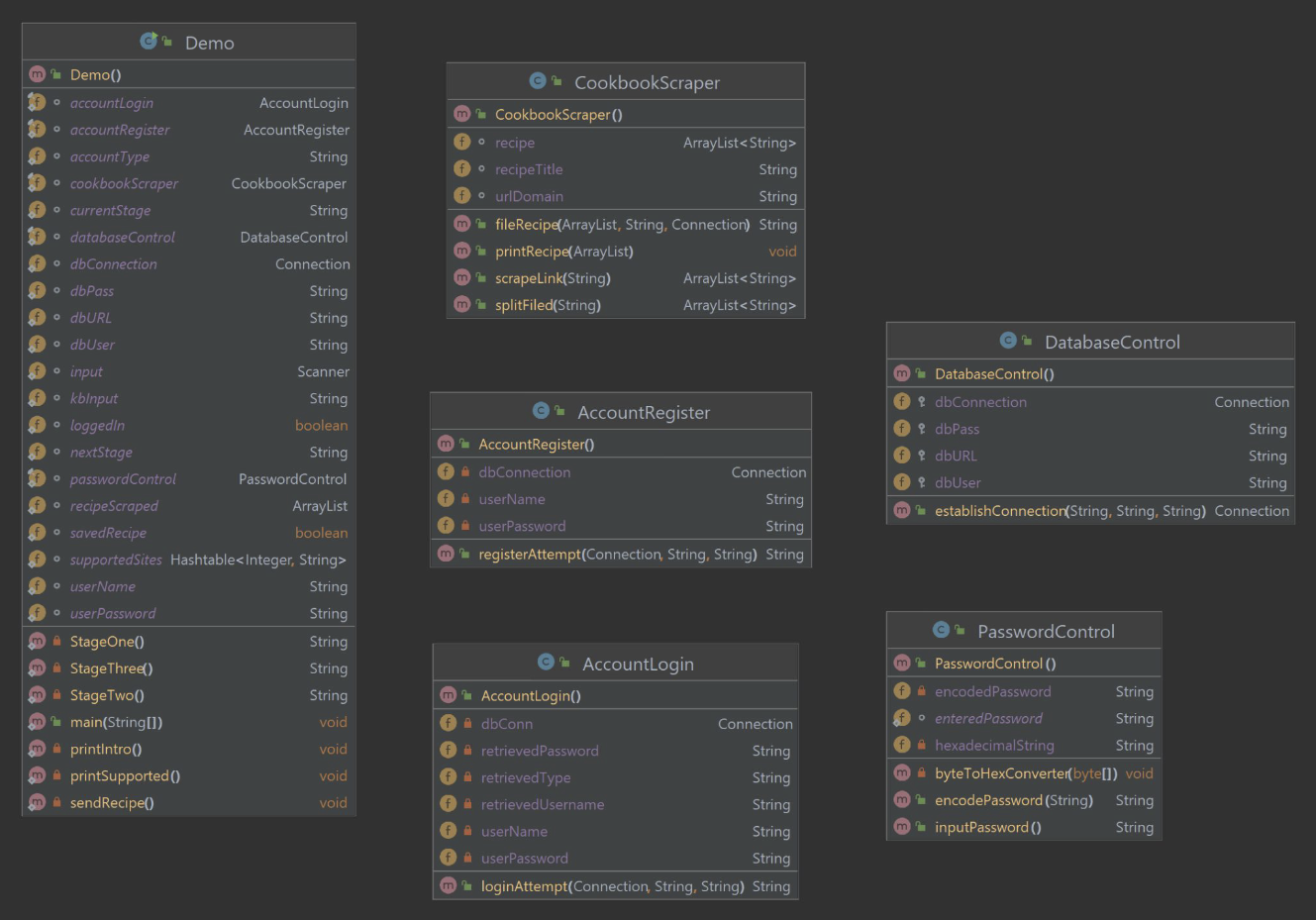Click field icon of encodedPassword row
This screenshot has height=920, width=1316.
point(901,690)
